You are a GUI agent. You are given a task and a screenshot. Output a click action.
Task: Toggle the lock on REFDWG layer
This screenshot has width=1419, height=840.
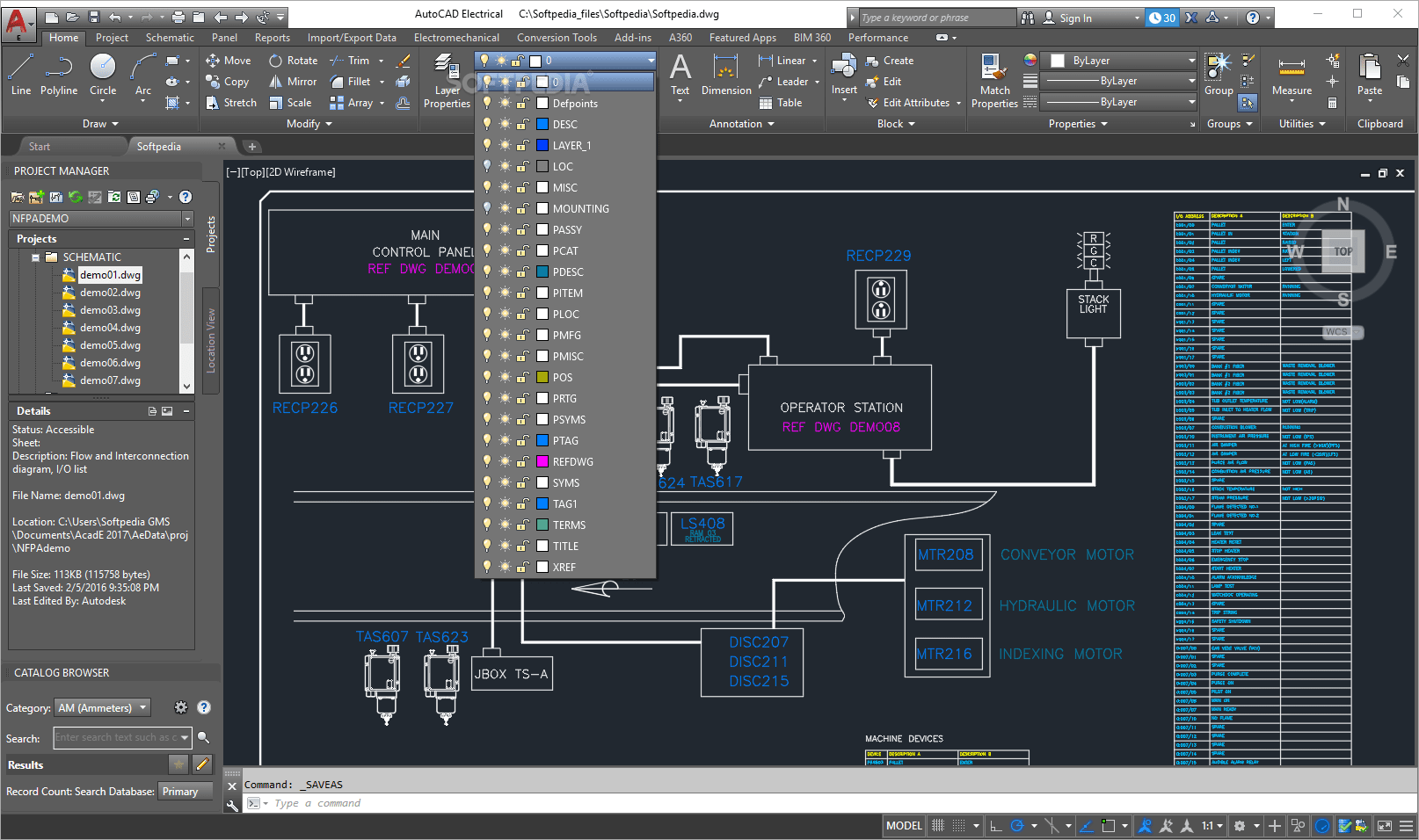(x=522, y=461)
